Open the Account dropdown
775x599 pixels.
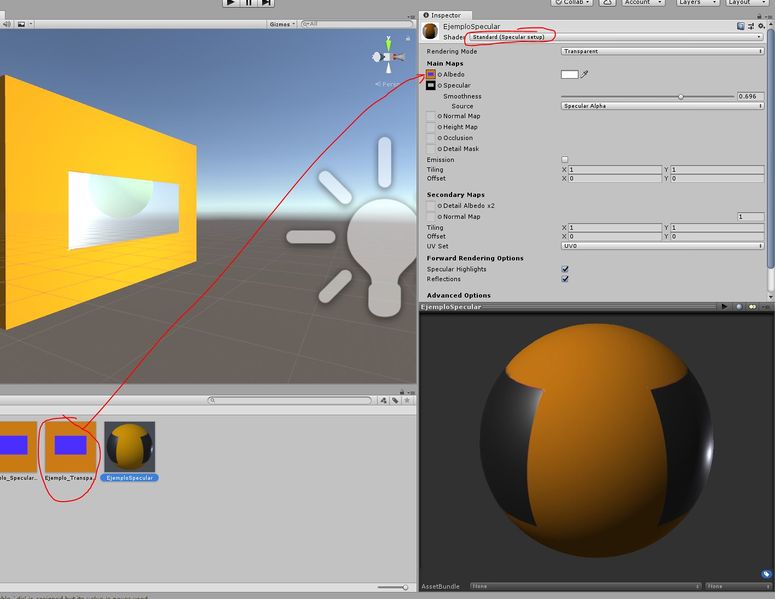[x=643, y=2]
